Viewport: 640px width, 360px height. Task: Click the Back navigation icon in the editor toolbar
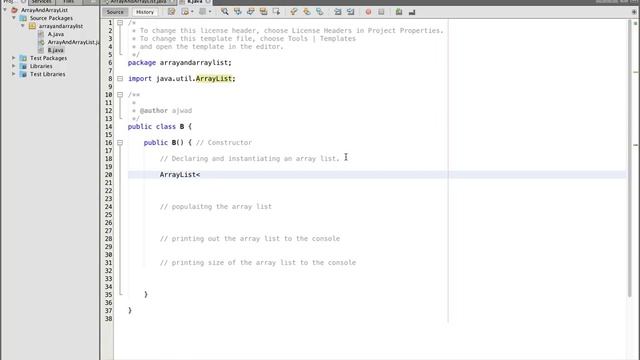click(x=185, y=12)
